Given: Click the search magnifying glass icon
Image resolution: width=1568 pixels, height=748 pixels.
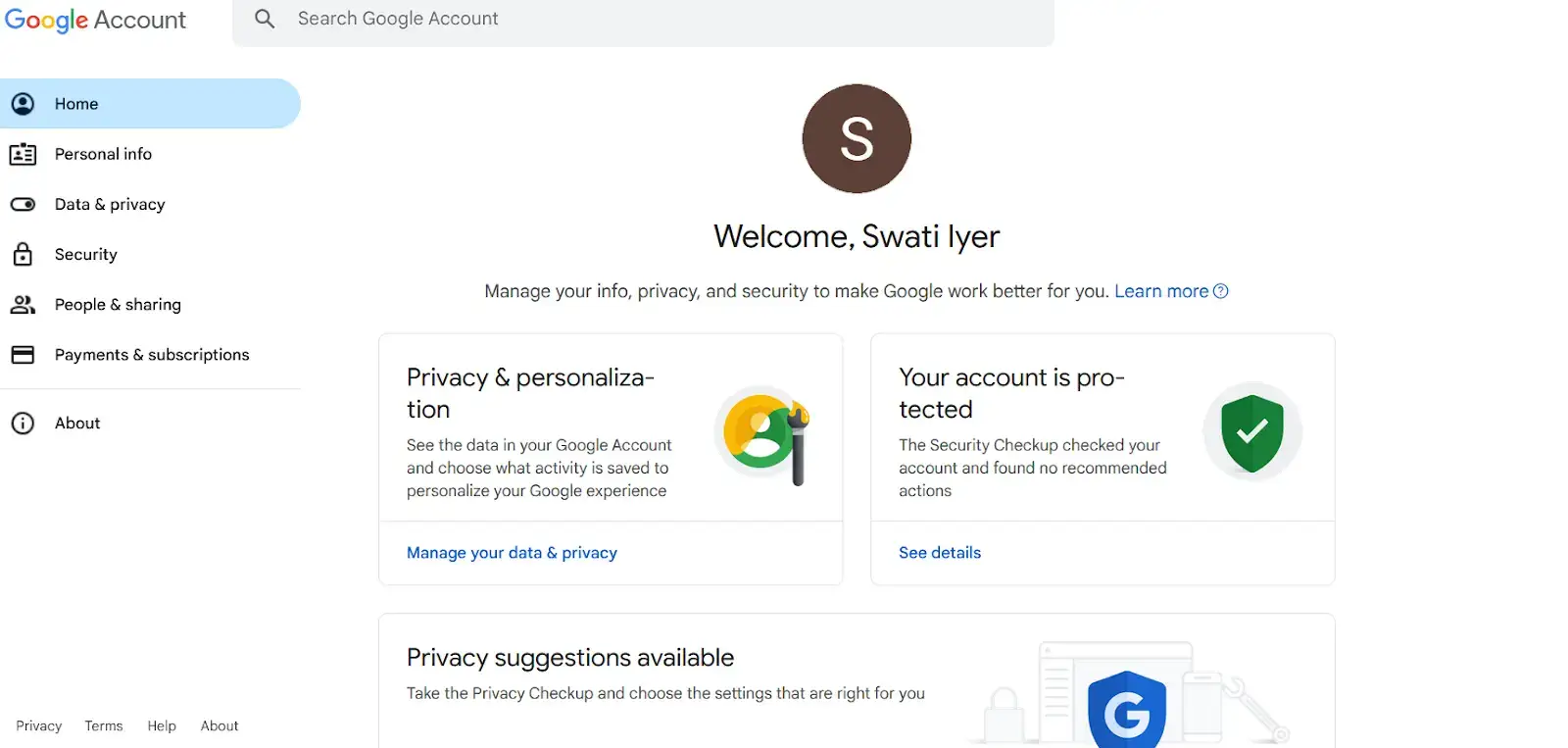Looking at the screenshot, I should coord(264,18).
